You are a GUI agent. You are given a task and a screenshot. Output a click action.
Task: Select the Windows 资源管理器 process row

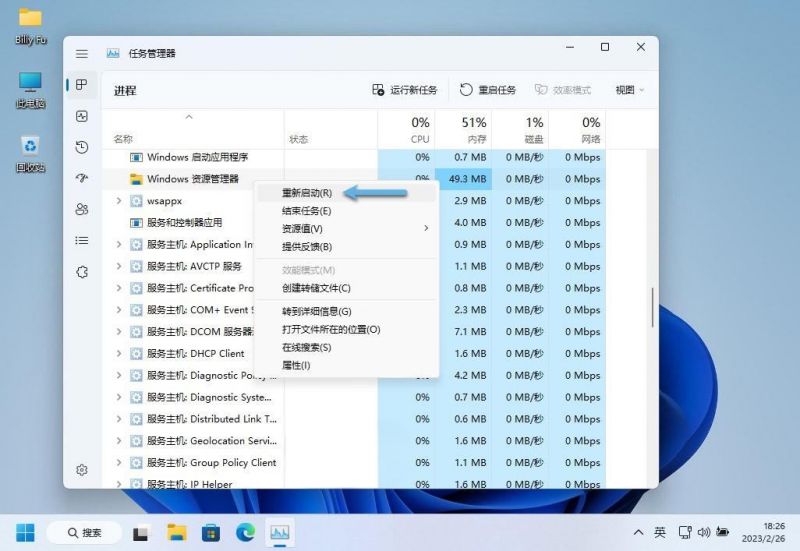click(x=354, y=179)
